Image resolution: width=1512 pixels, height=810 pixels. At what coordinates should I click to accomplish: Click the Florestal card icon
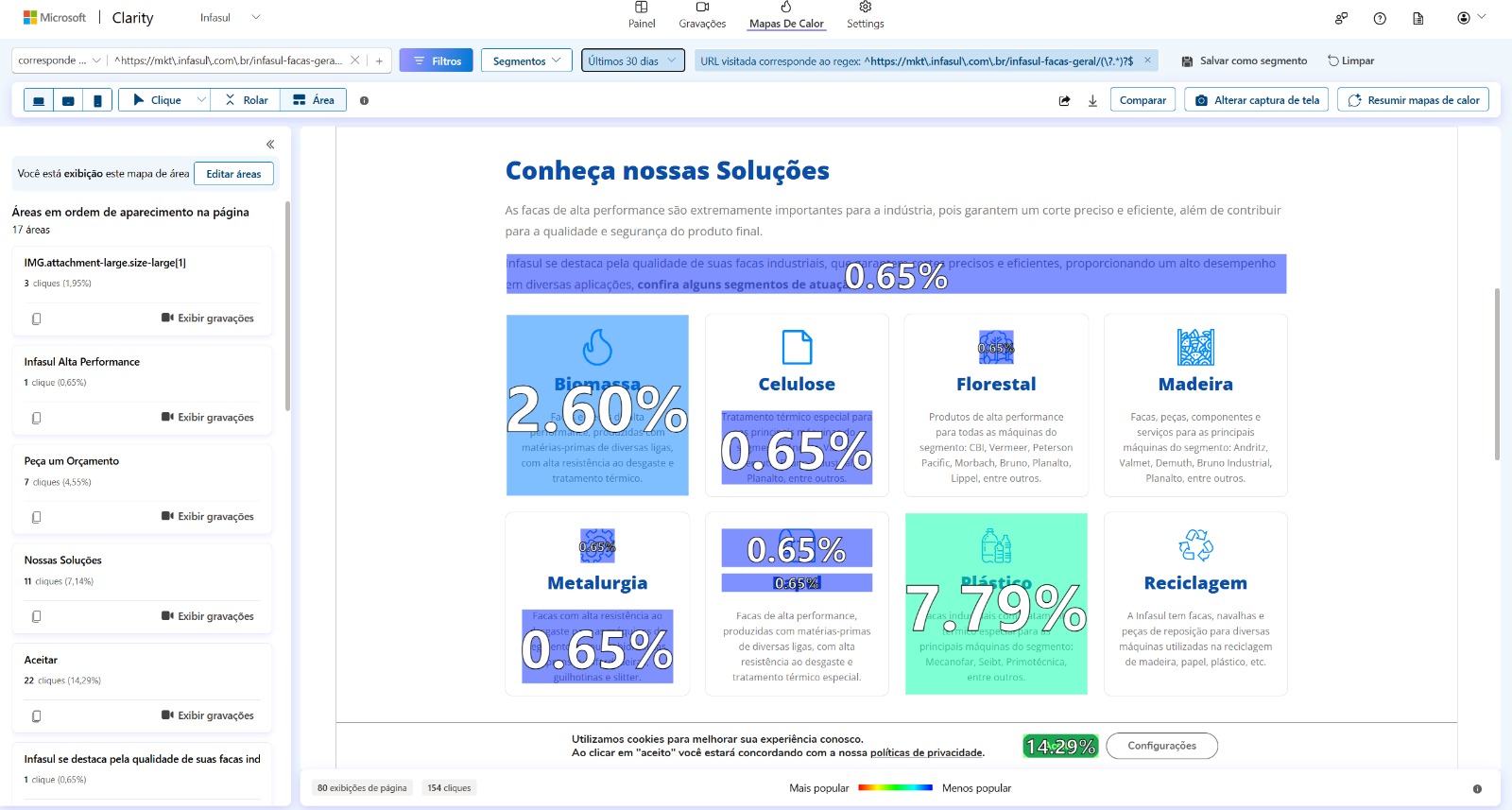996,347
